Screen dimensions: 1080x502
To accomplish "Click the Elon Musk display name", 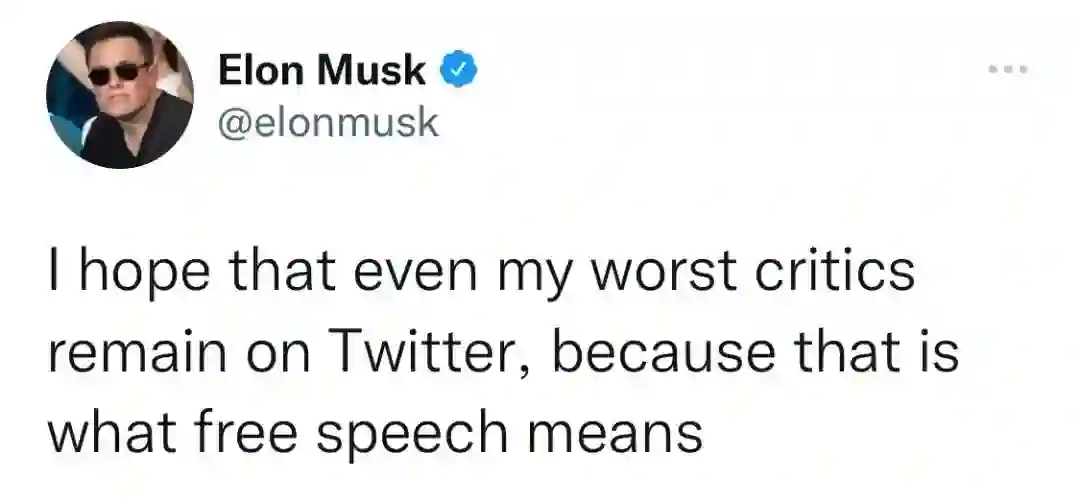I will pyautogui.click(x=322, y=71).
